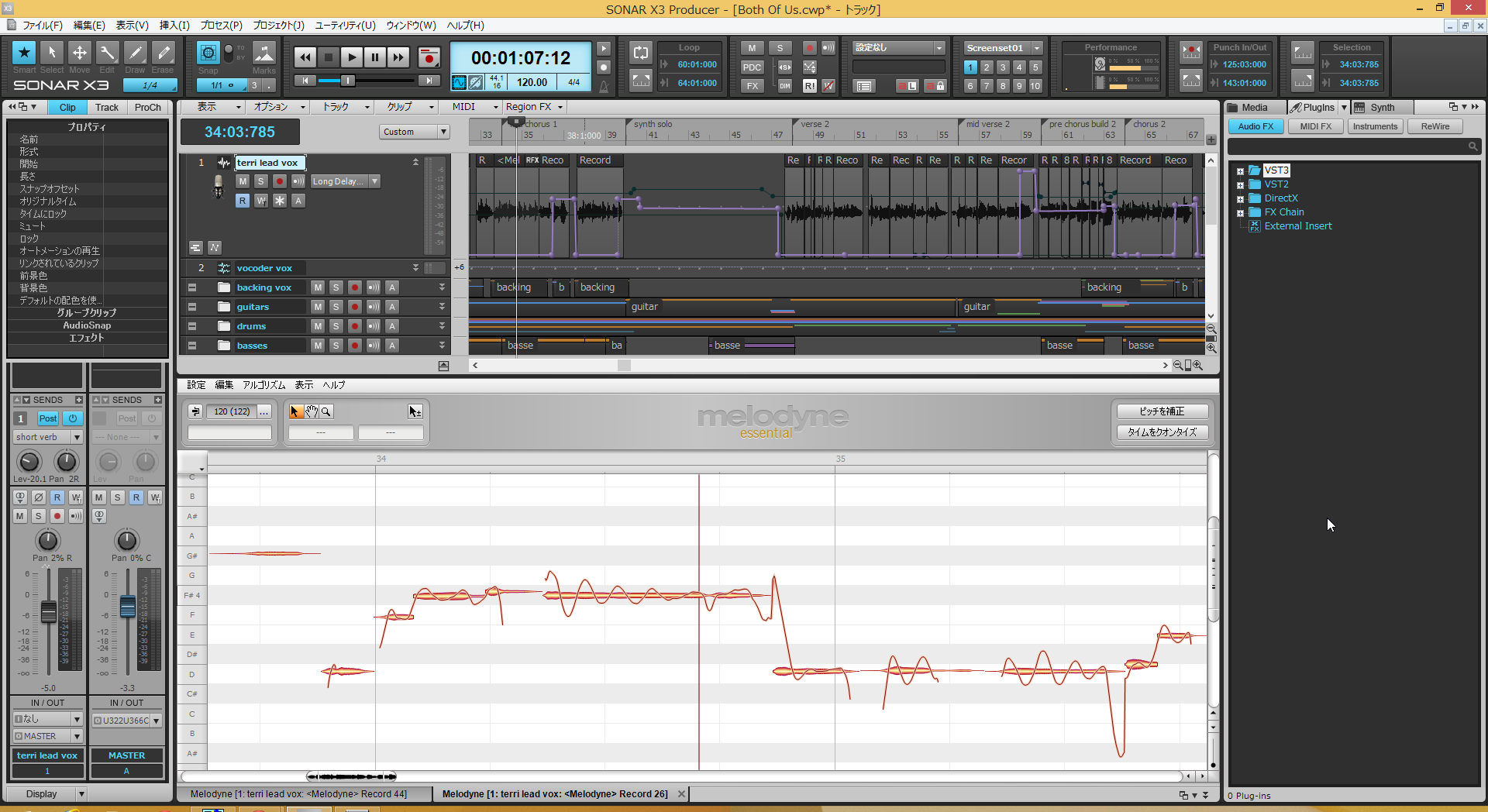Click the PDC override button

(752, 67)
